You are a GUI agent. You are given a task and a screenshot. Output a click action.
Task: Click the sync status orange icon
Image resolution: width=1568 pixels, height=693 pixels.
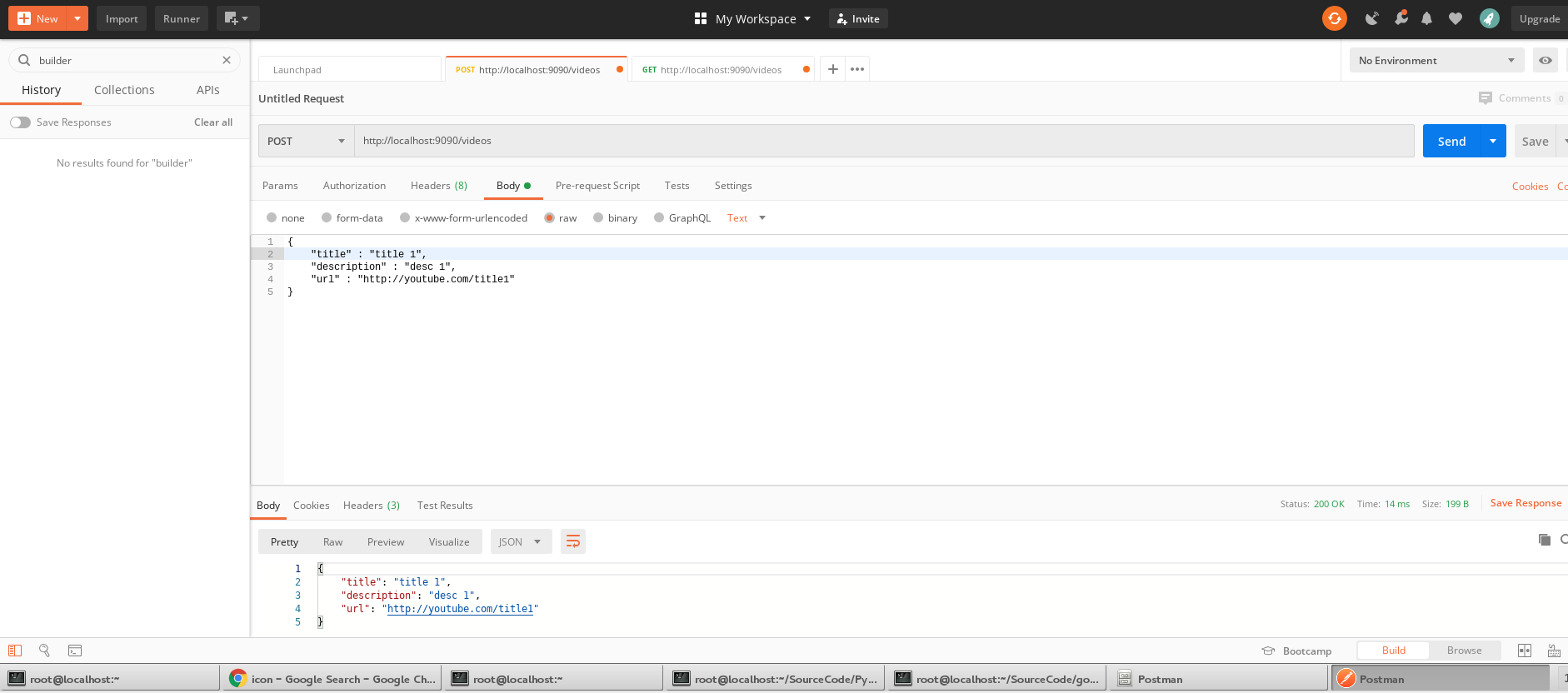(1334, 18)
